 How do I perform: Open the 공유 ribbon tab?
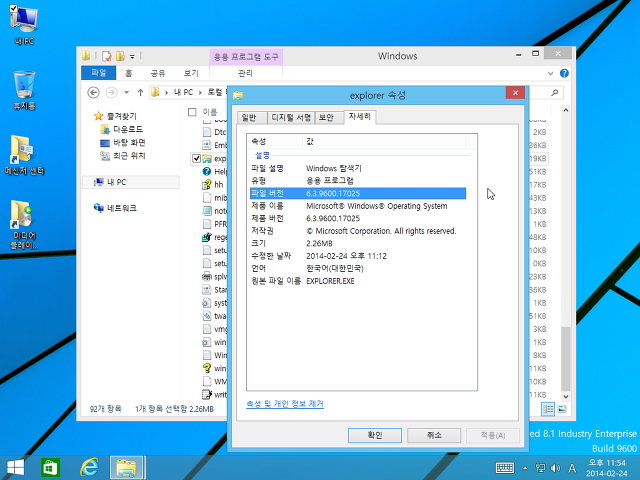click(158, 73)
